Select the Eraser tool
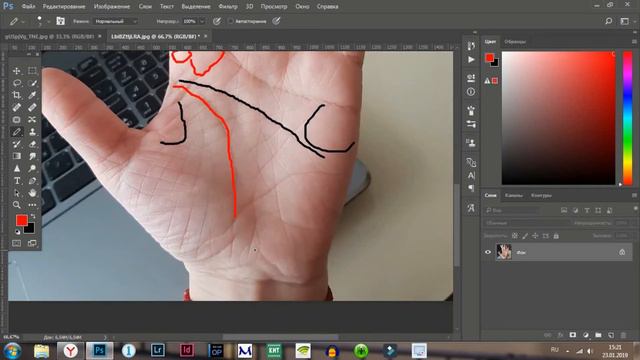This screenshot has height=360, width=640. pos(32,144)
